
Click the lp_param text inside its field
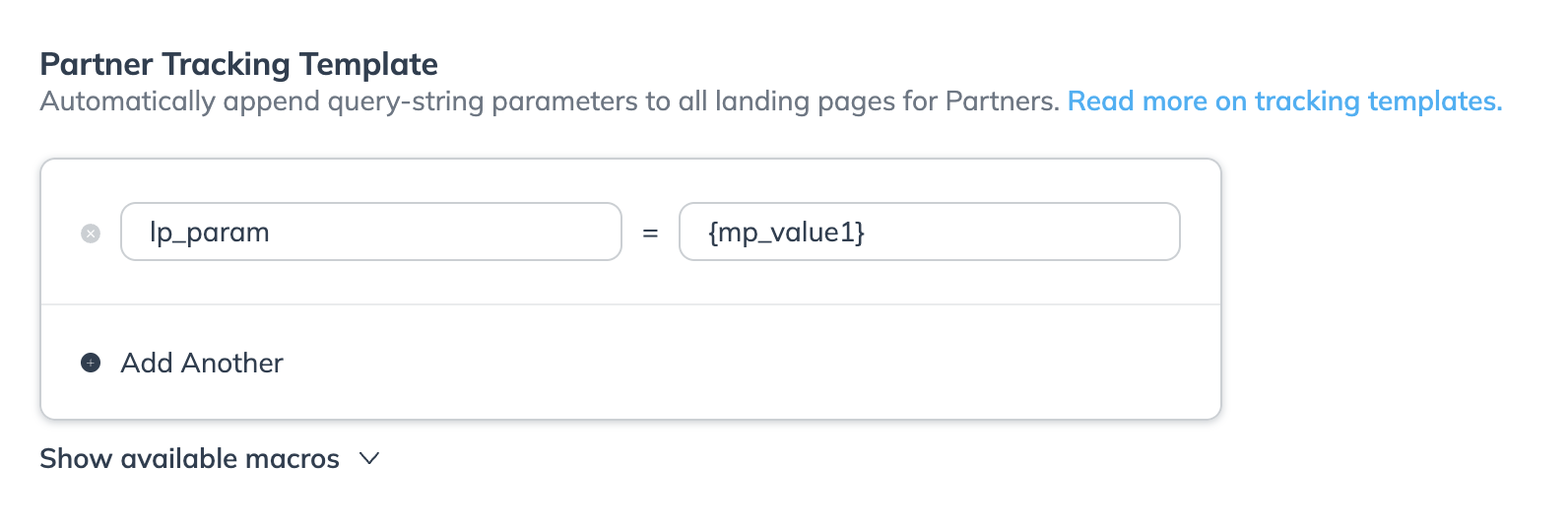coord(210,233)
